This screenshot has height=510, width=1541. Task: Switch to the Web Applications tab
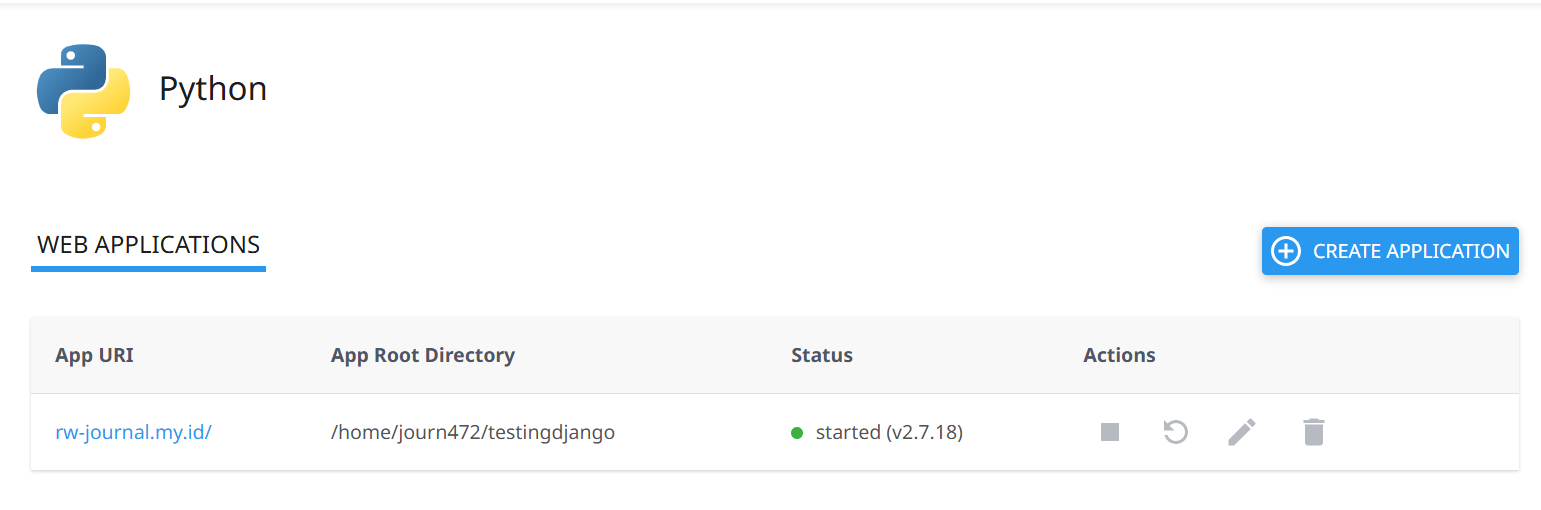click(x=148, y=244)
